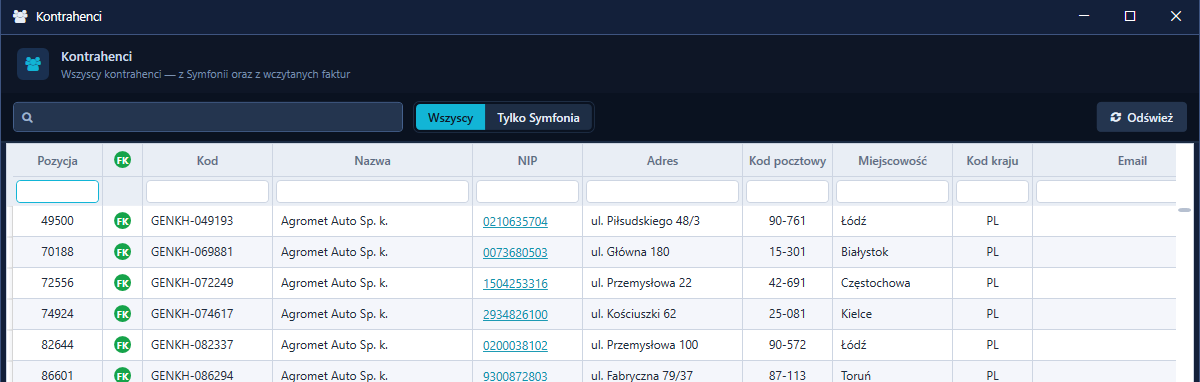Click the Kod kraju filter input
This screenshot has width=1200, height=382.
click(992, 191)
